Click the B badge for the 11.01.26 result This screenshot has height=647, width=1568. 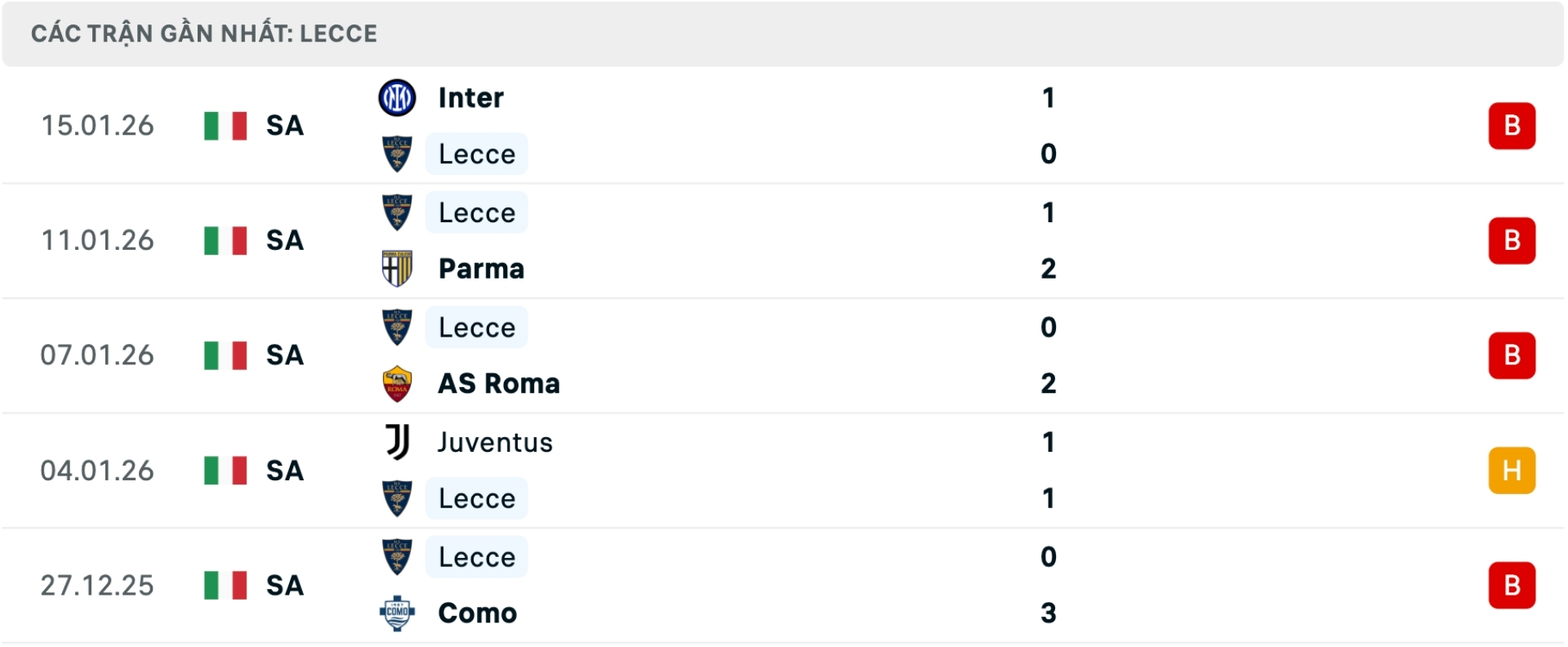1512,241
